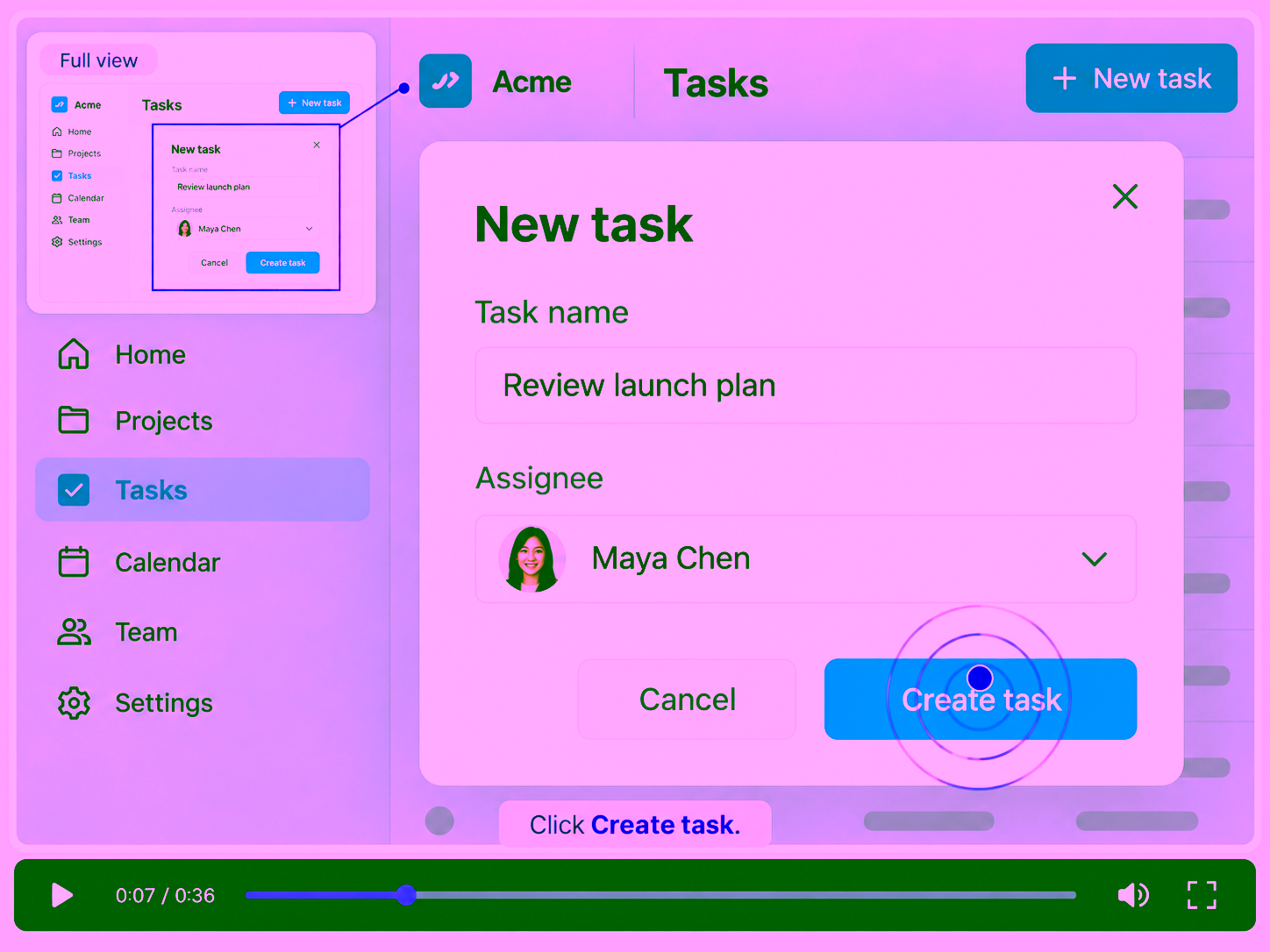This screenshot has height=952, width=1270.
Task: Click the large New task button
Action: (1131, 78)
